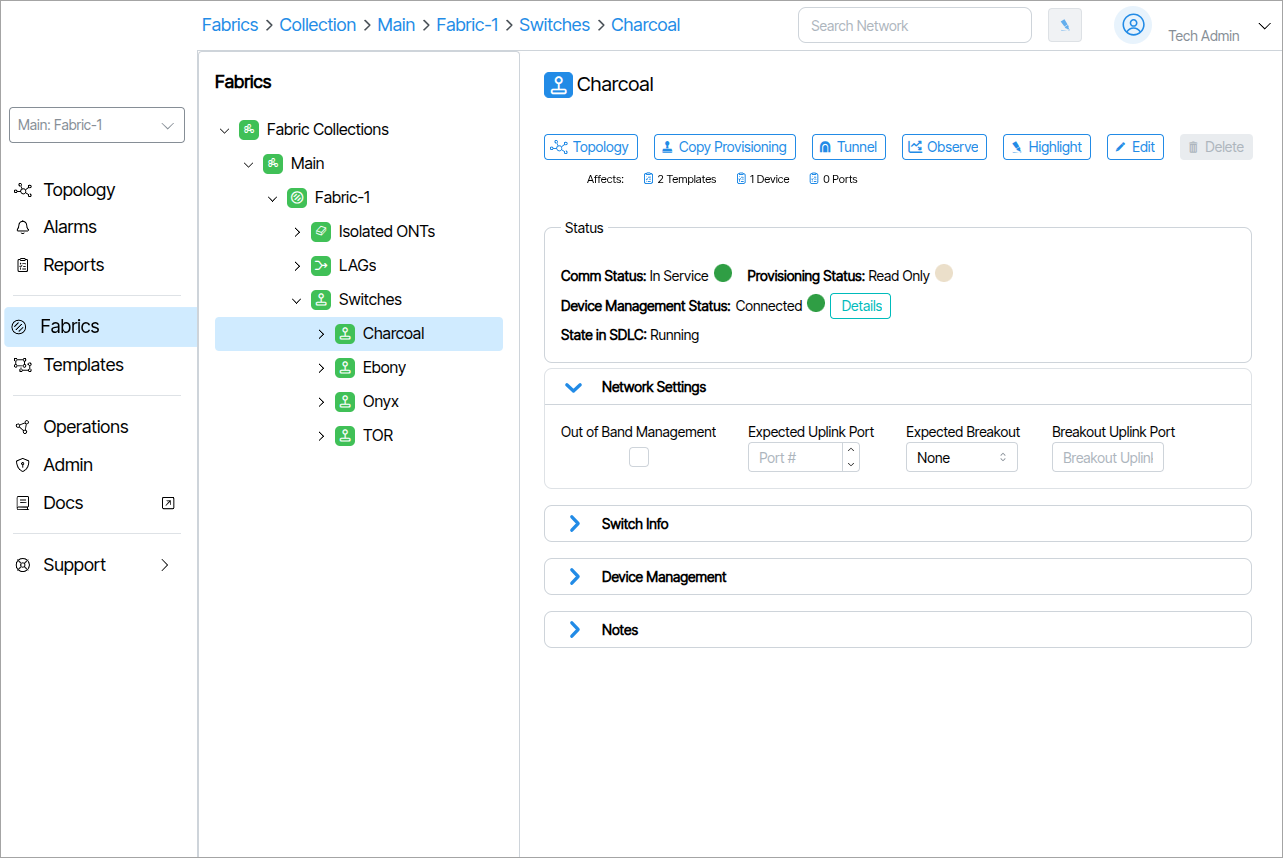
Task: Enable the Out of Band Management checkbox
Action: 639,457
